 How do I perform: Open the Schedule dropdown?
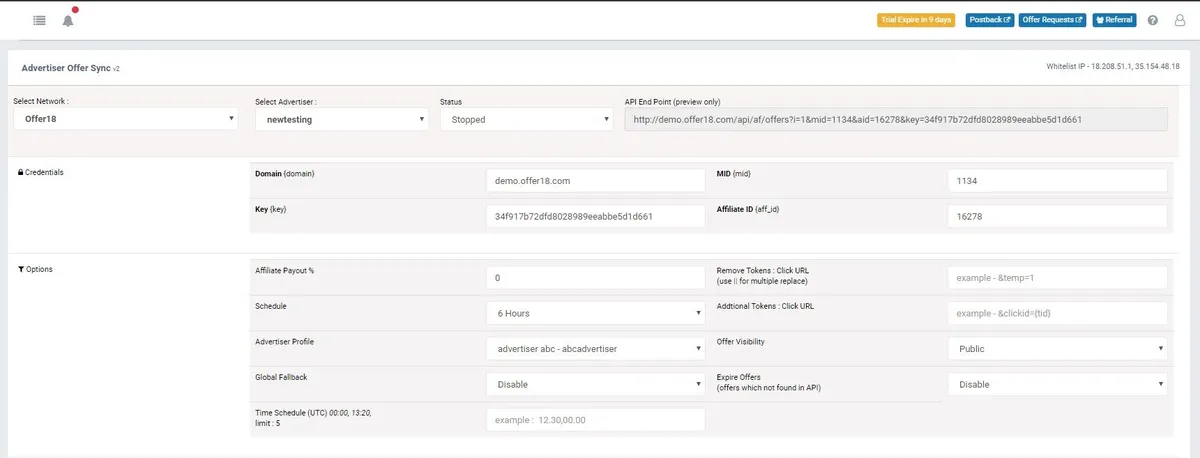click(595, 313)
